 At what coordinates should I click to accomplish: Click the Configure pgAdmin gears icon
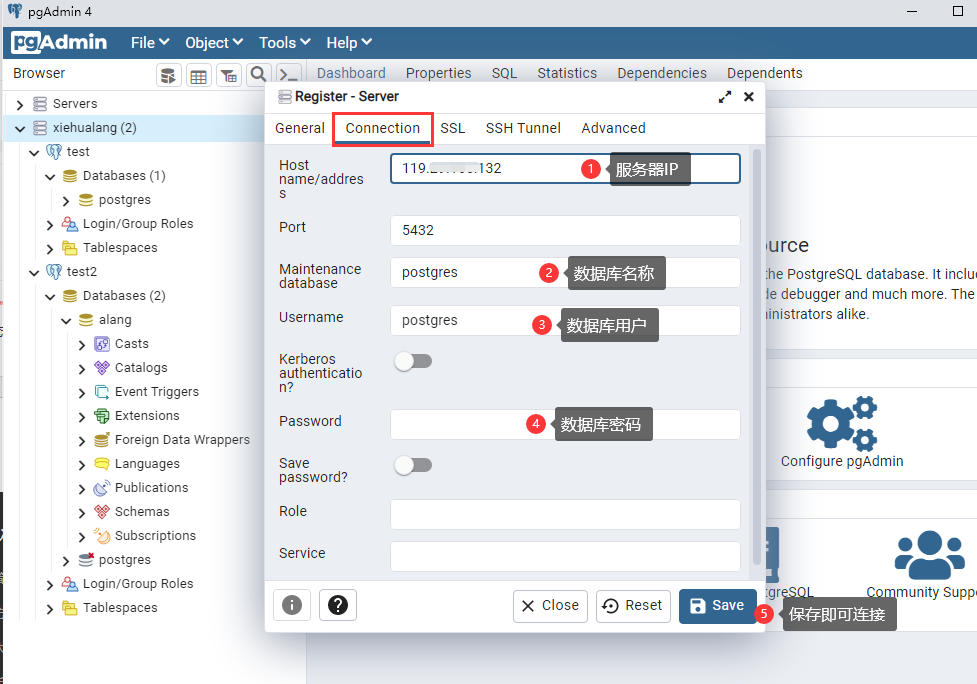(842, 423)
